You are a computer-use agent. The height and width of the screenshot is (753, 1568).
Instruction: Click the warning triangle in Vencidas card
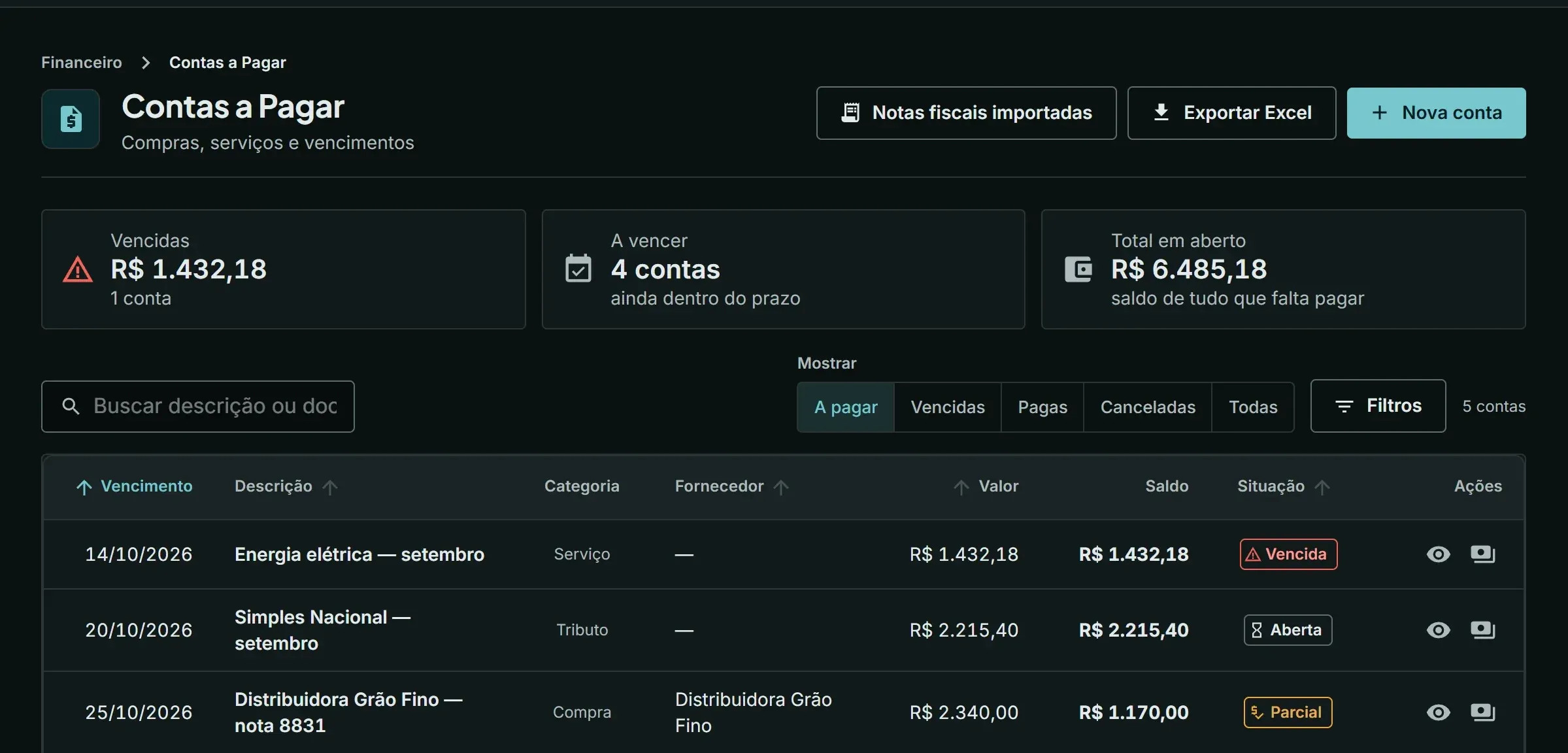[78, 269]
